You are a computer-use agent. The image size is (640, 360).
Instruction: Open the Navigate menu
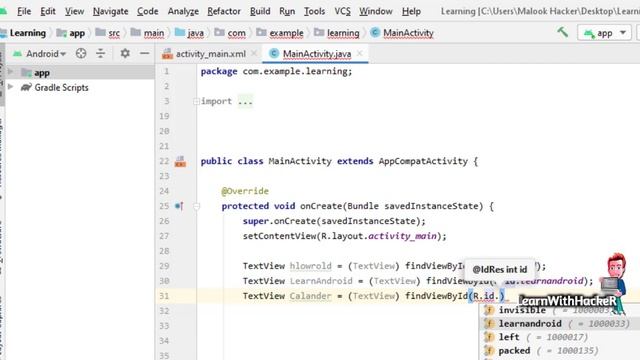click(110, 11)
